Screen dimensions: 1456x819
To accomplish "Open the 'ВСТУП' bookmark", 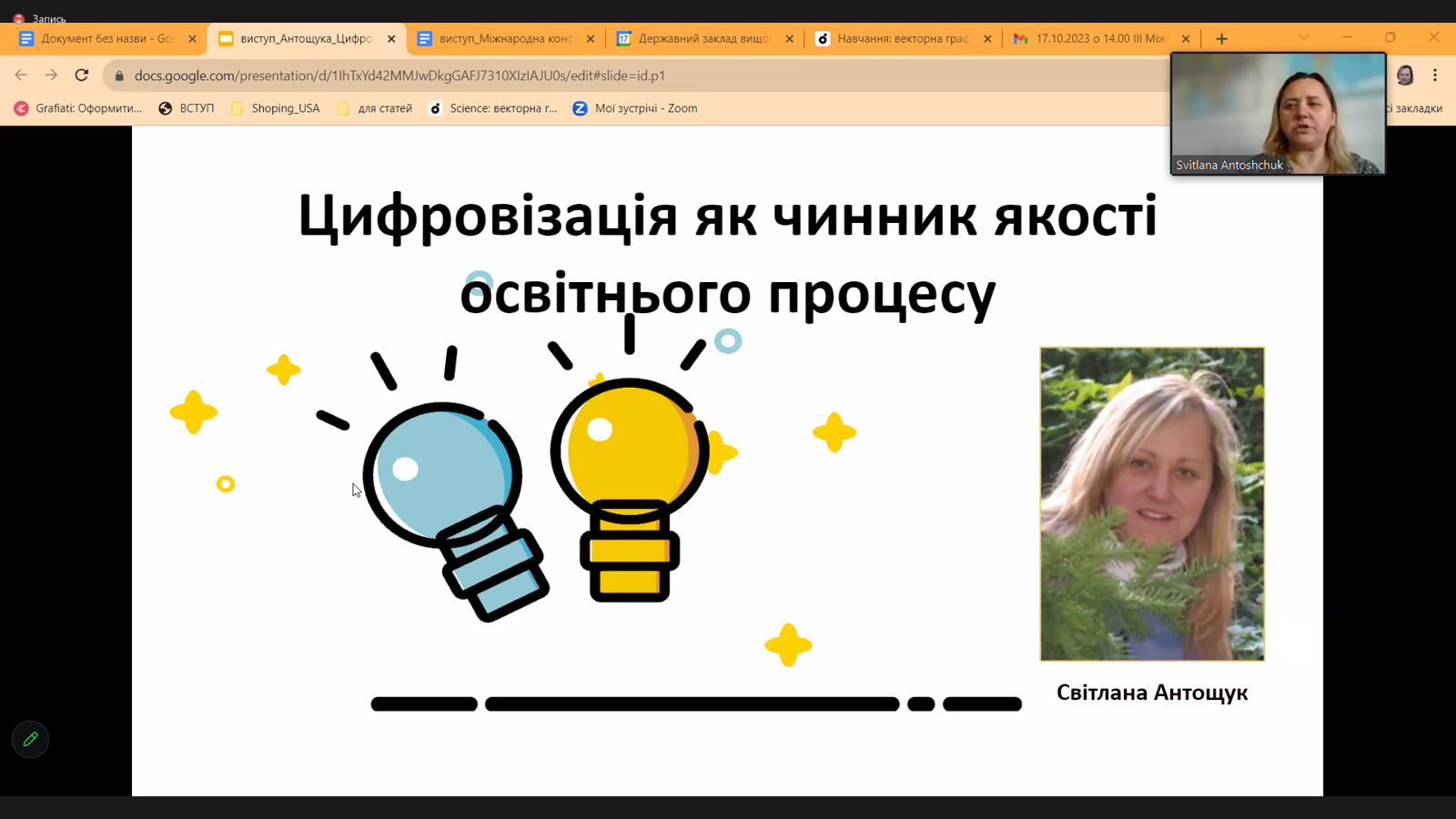I will click(187, 108).
